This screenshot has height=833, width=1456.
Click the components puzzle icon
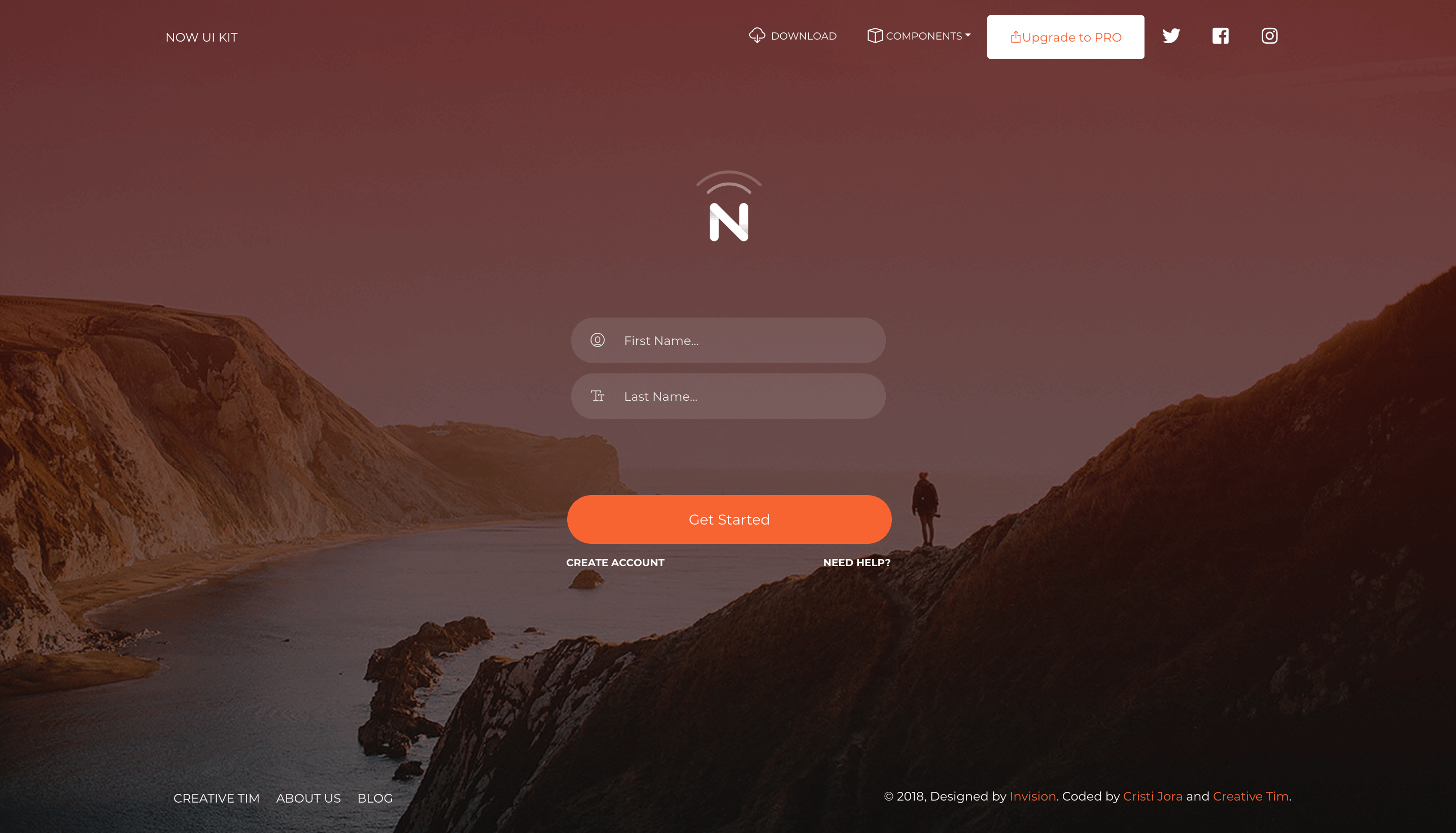[x=875, y=36]
